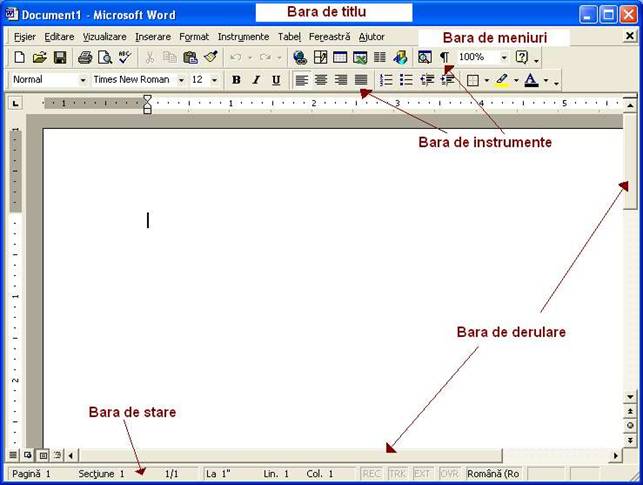Image resolution: width=643 pixels, height=485 pixels.
Task: Center the paragraph text
Action: coord(321,80)
